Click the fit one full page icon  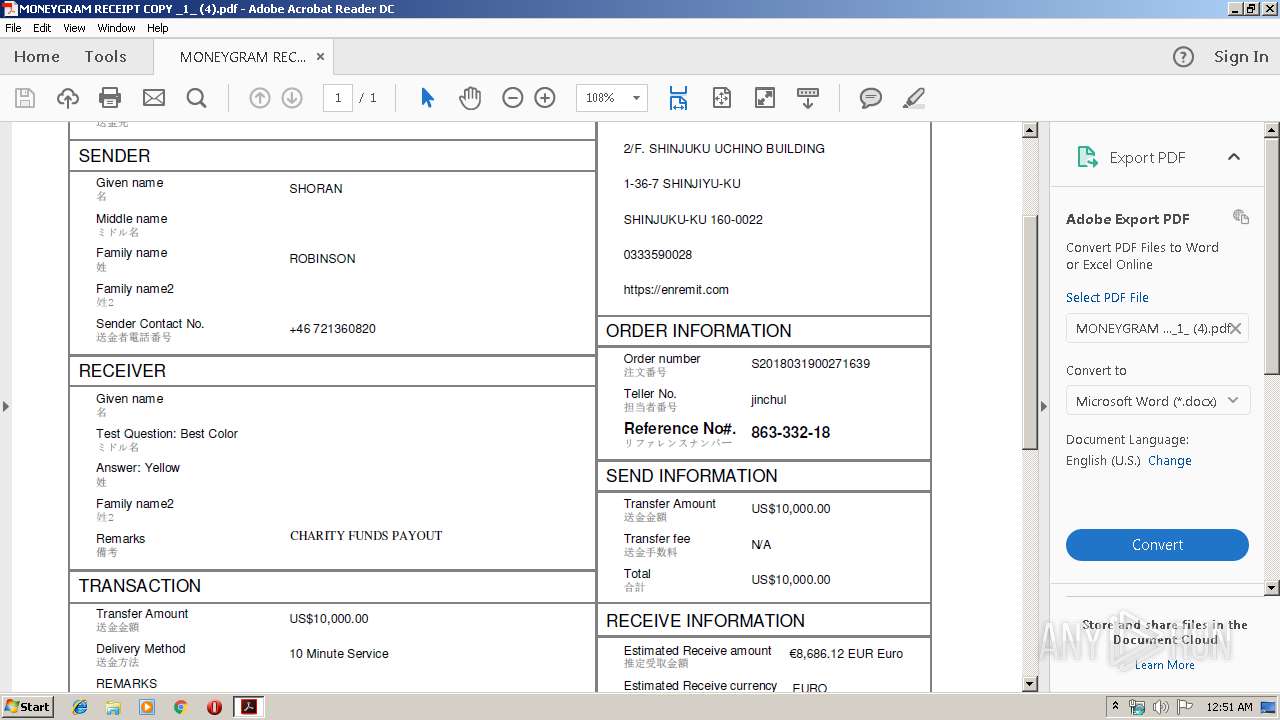point(722,98)
